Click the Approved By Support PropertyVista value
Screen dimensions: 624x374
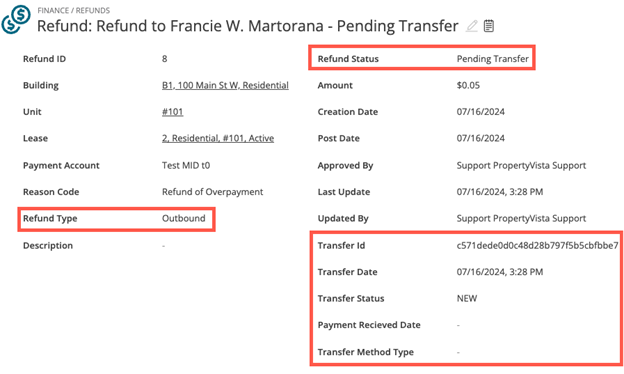pyautogui.click(x=521, y=166)
